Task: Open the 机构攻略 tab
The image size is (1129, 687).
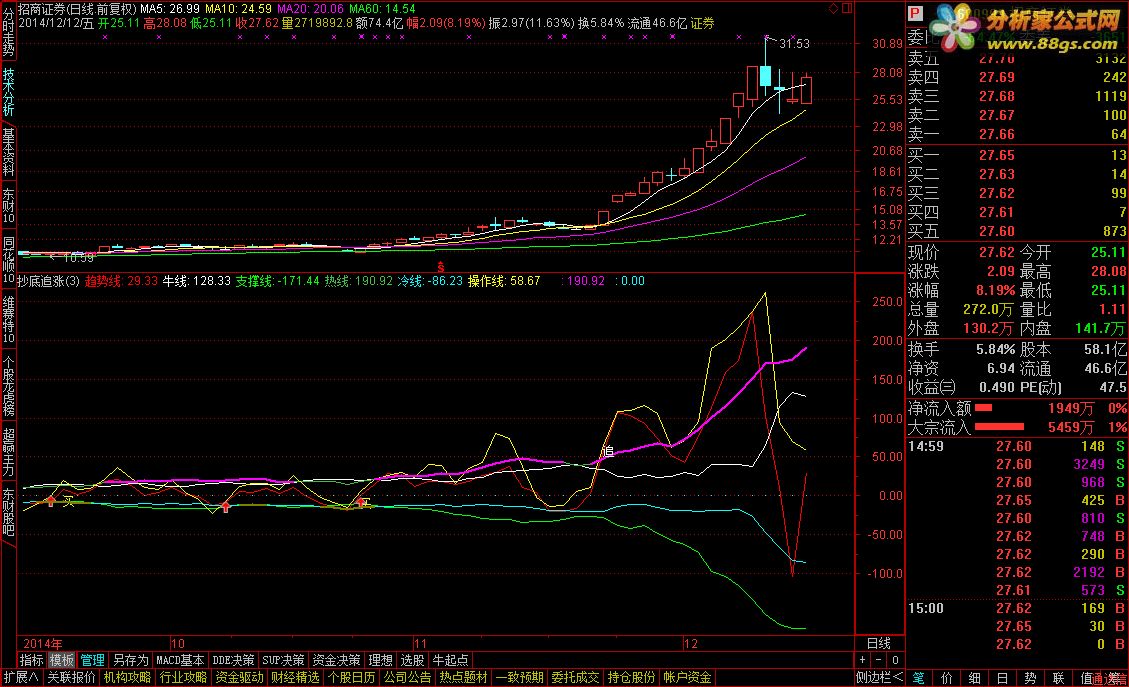Action: (x=127, y=678)
